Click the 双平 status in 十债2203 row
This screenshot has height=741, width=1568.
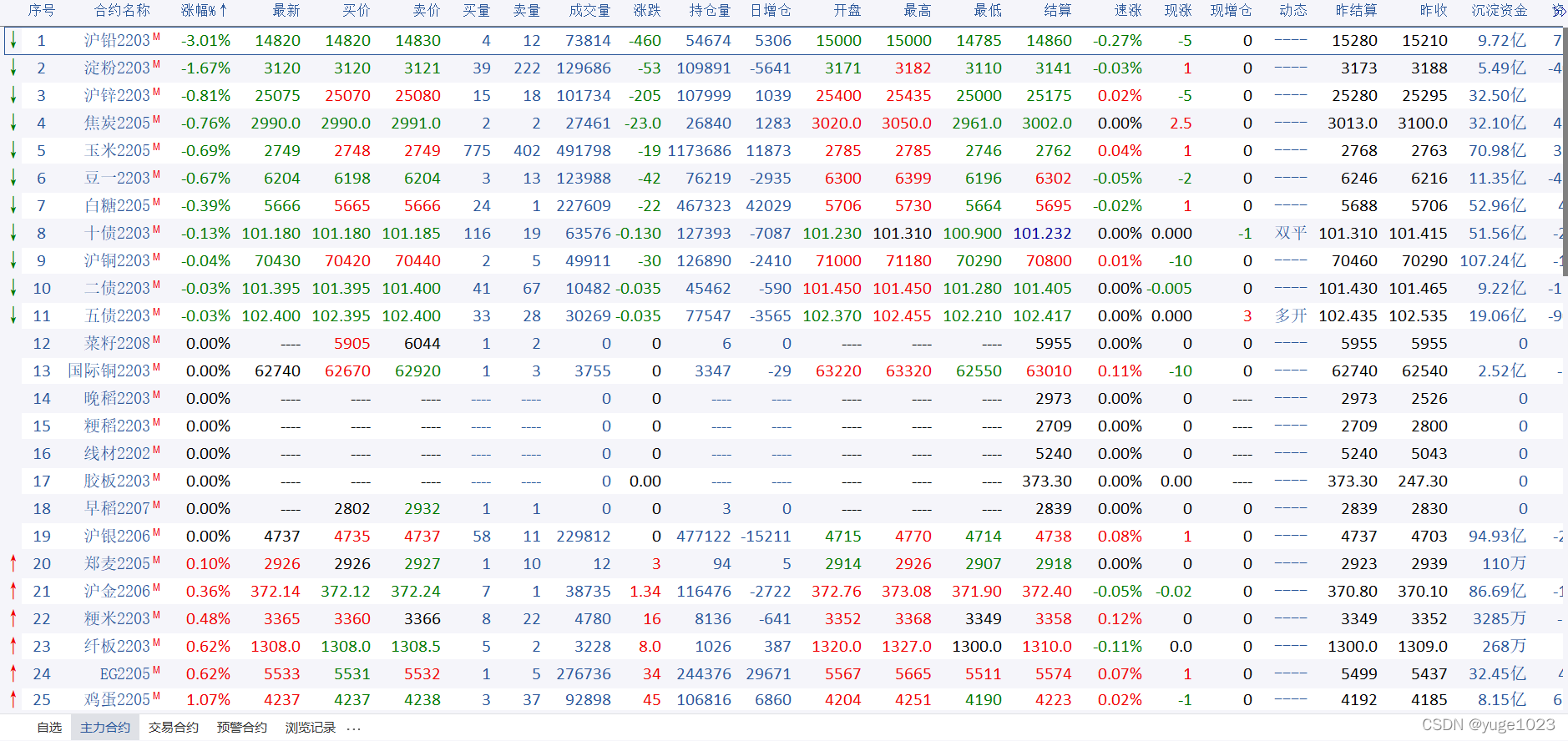[1291, 233]
